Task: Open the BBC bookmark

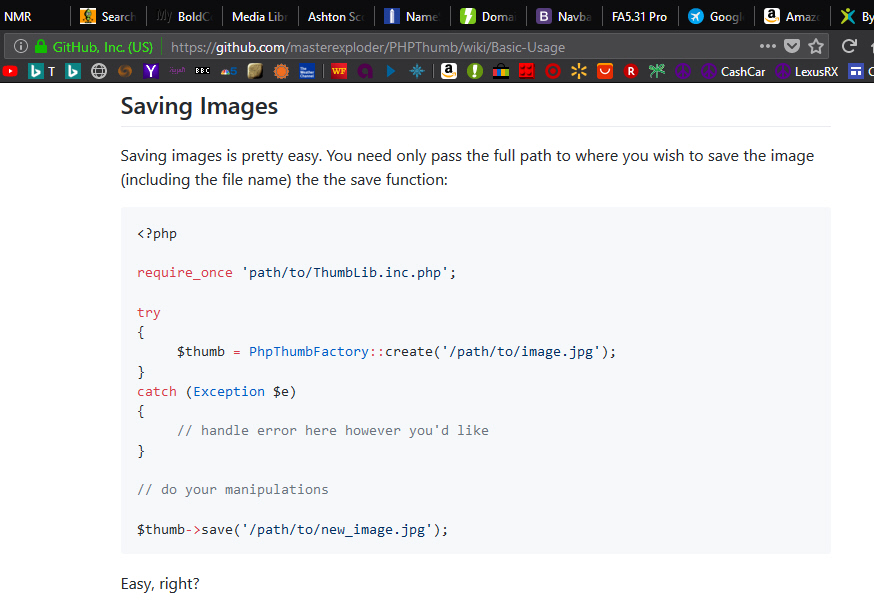Action: 203,71
